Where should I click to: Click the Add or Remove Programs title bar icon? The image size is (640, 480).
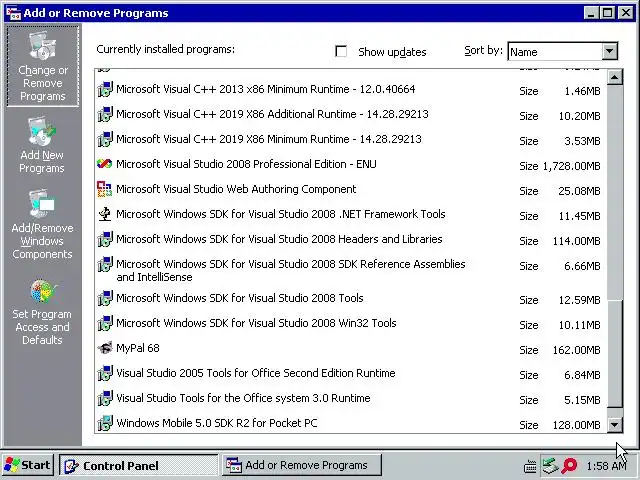13,13
